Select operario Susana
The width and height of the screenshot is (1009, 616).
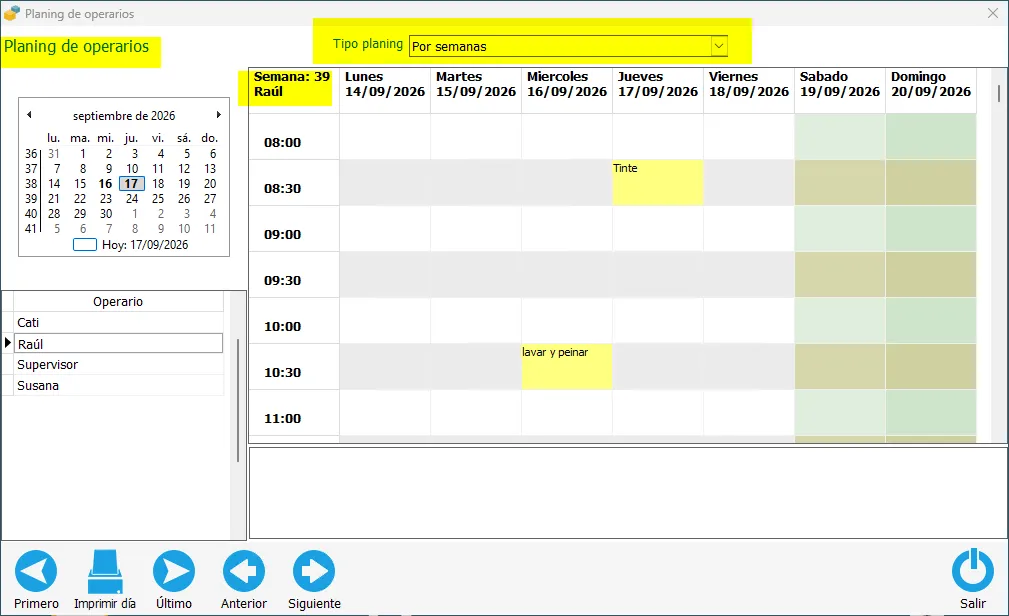118,386
